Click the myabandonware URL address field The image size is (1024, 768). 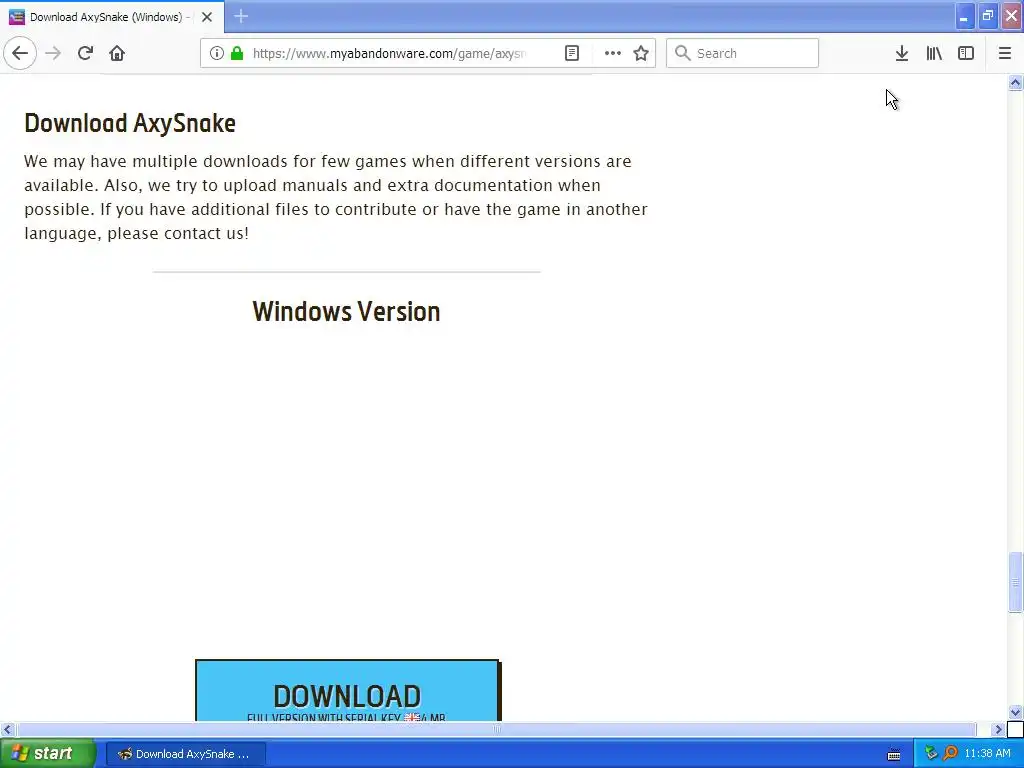click(x=390, y=53)
